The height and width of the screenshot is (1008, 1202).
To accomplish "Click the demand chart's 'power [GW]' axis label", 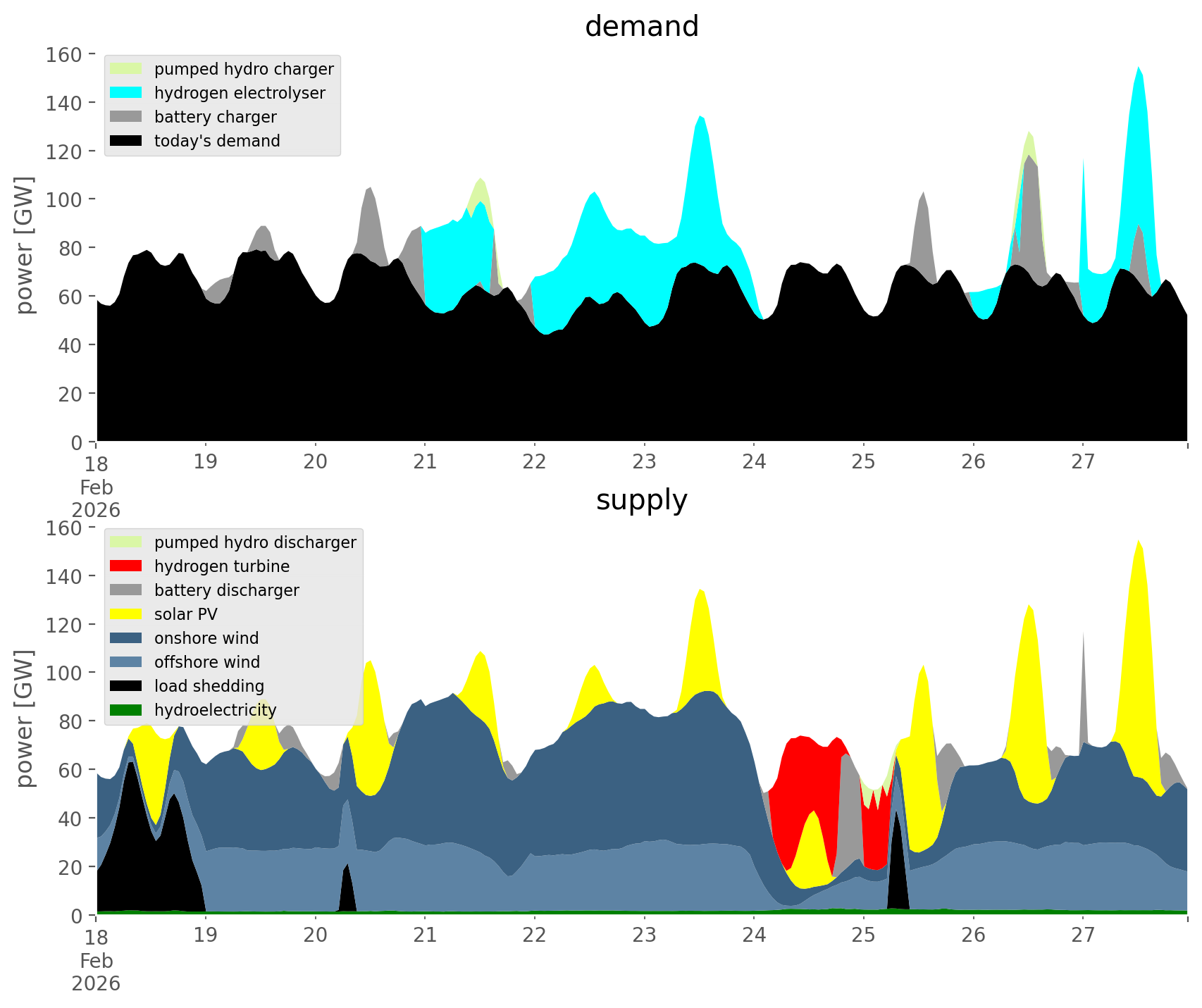I will [x=24, y=245].
